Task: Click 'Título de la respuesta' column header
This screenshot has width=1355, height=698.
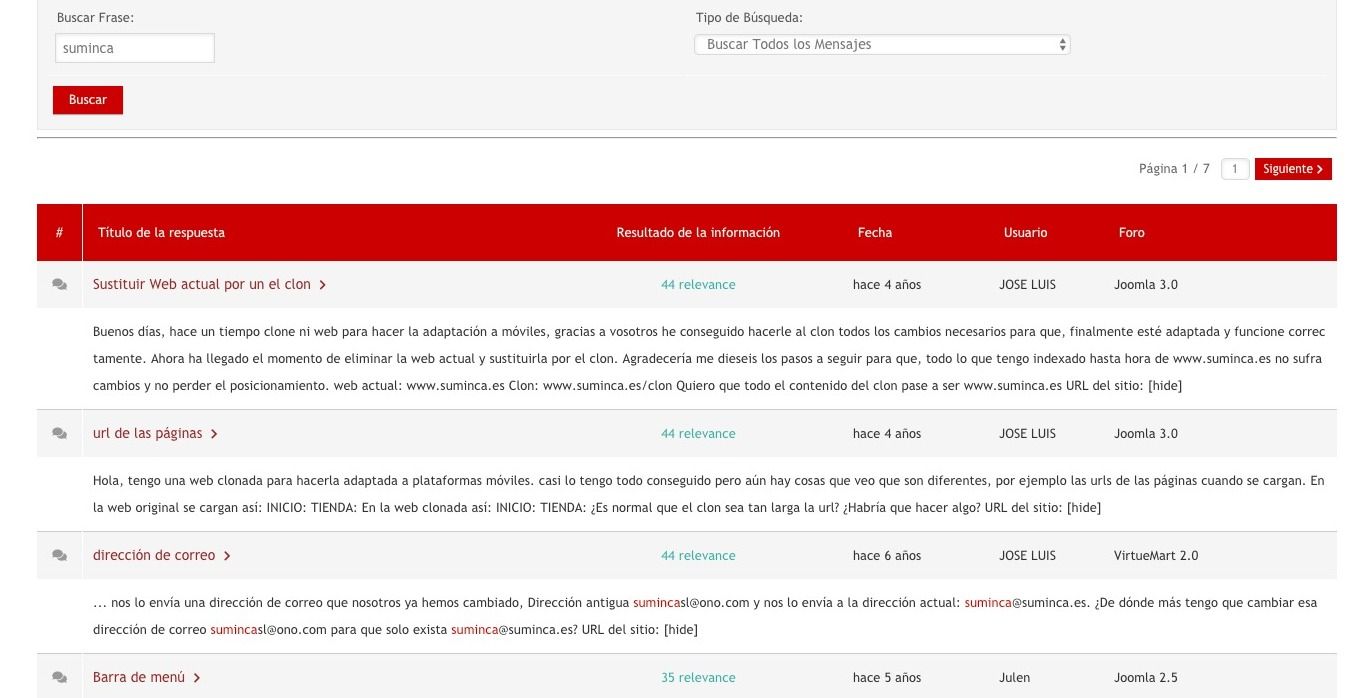Action: coord(161,233)
